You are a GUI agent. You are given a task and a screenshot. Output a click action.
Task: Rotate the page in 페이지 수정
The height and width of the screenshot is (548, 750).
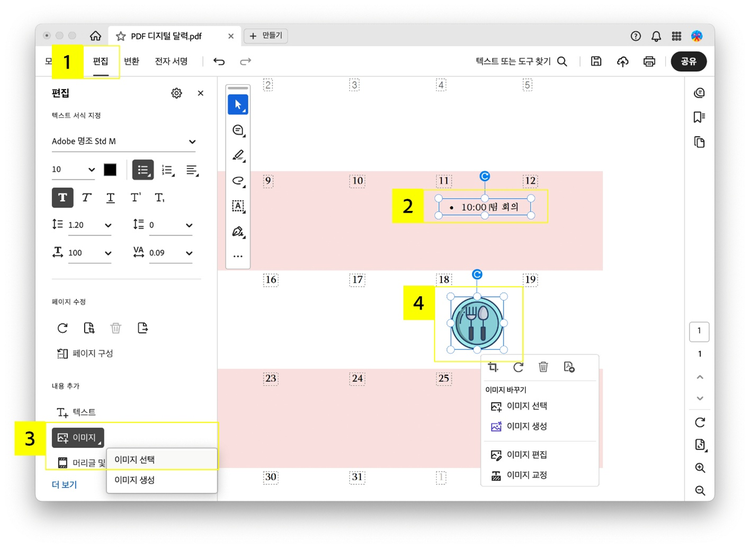(x=63, y=329)
